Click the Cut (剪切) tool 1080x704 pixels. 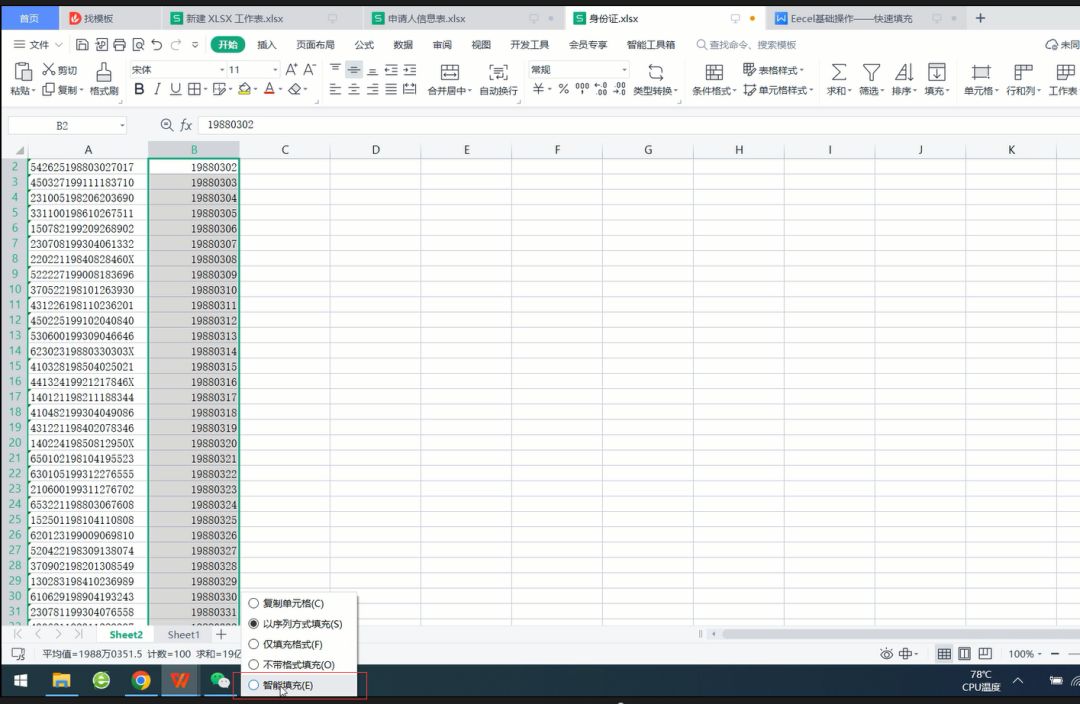pos(59,70)
